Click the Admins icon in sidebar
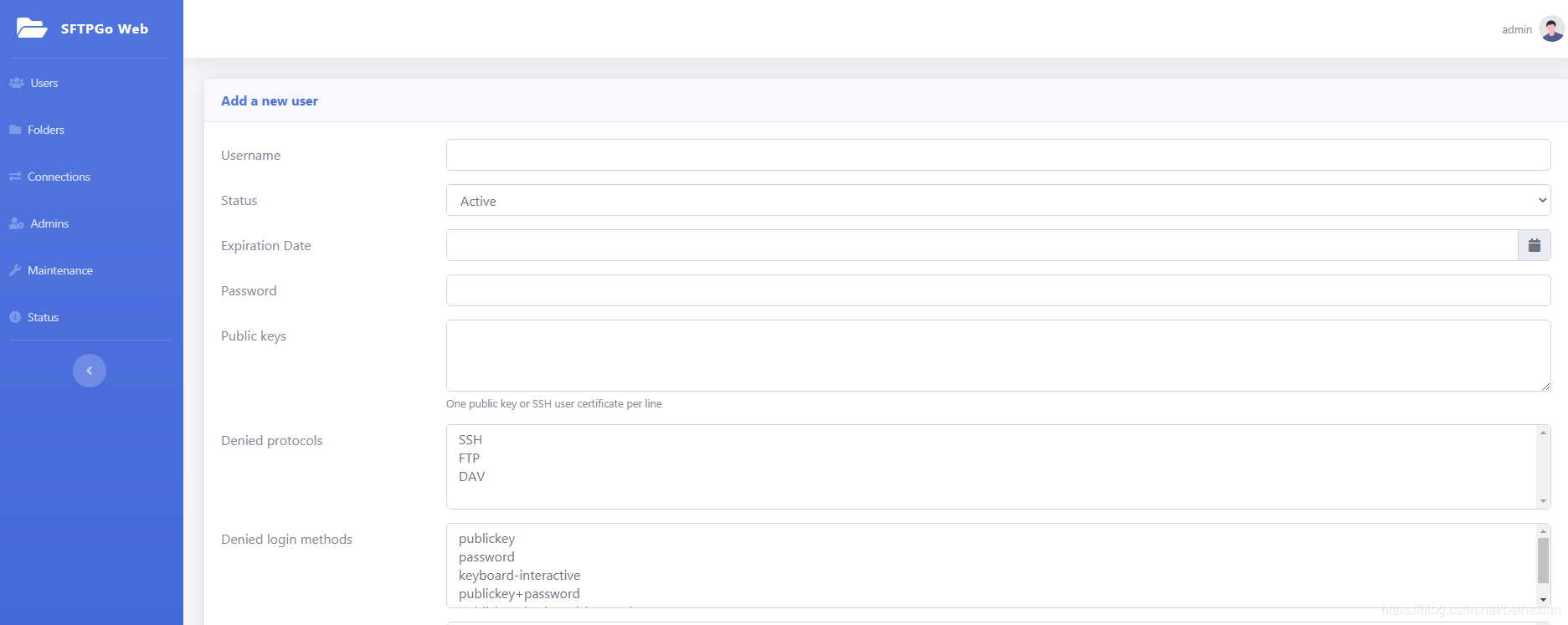This screenshot has width=1568, height=625. (16, 223)
